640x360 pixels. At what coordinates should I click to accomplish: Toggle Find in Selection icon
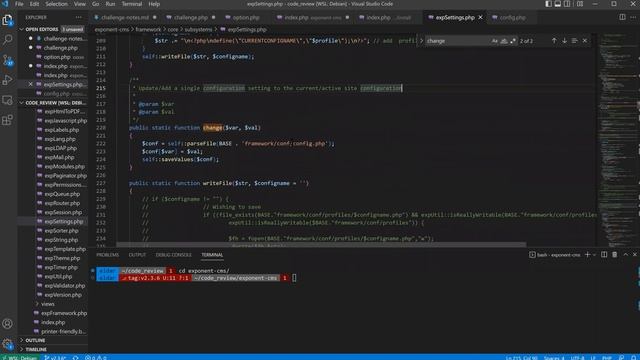click(574, 41)
